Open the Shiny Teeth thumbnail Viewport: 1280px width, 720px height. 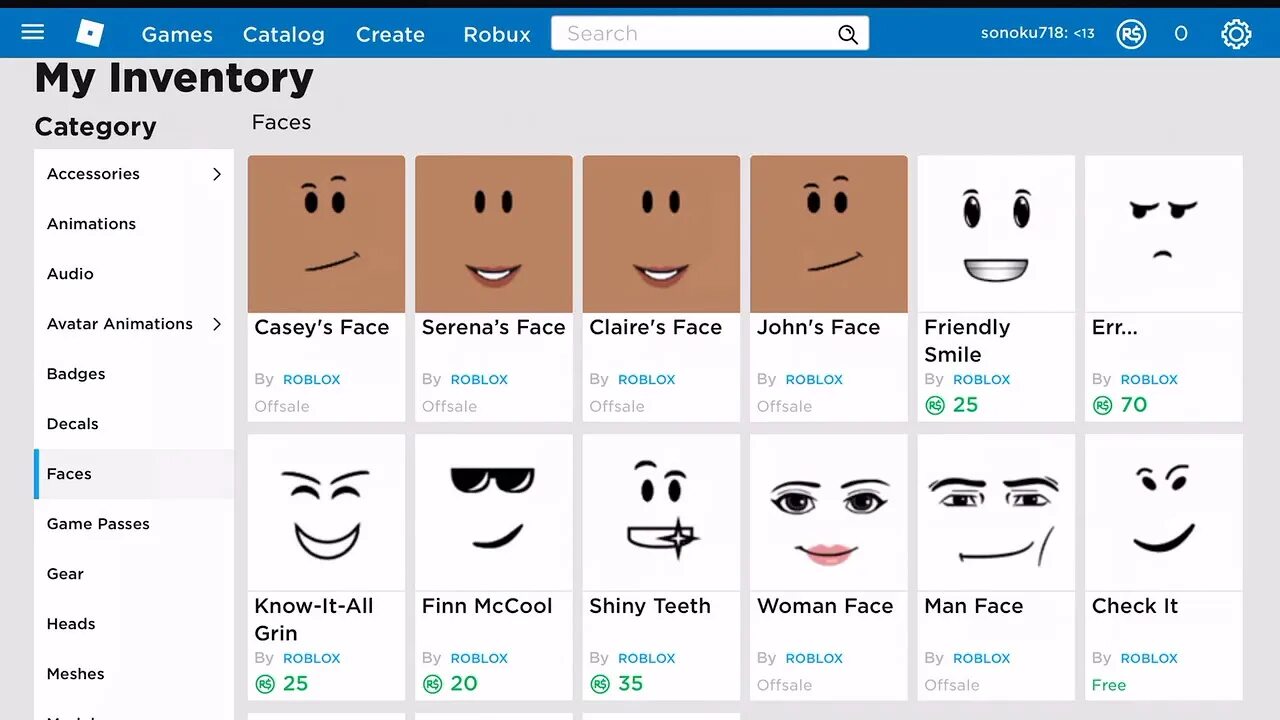(661, 513)
